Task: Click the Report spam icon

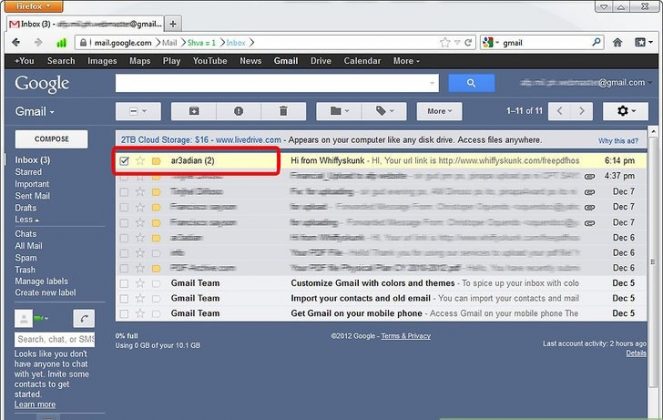Action: coord(238,111)
